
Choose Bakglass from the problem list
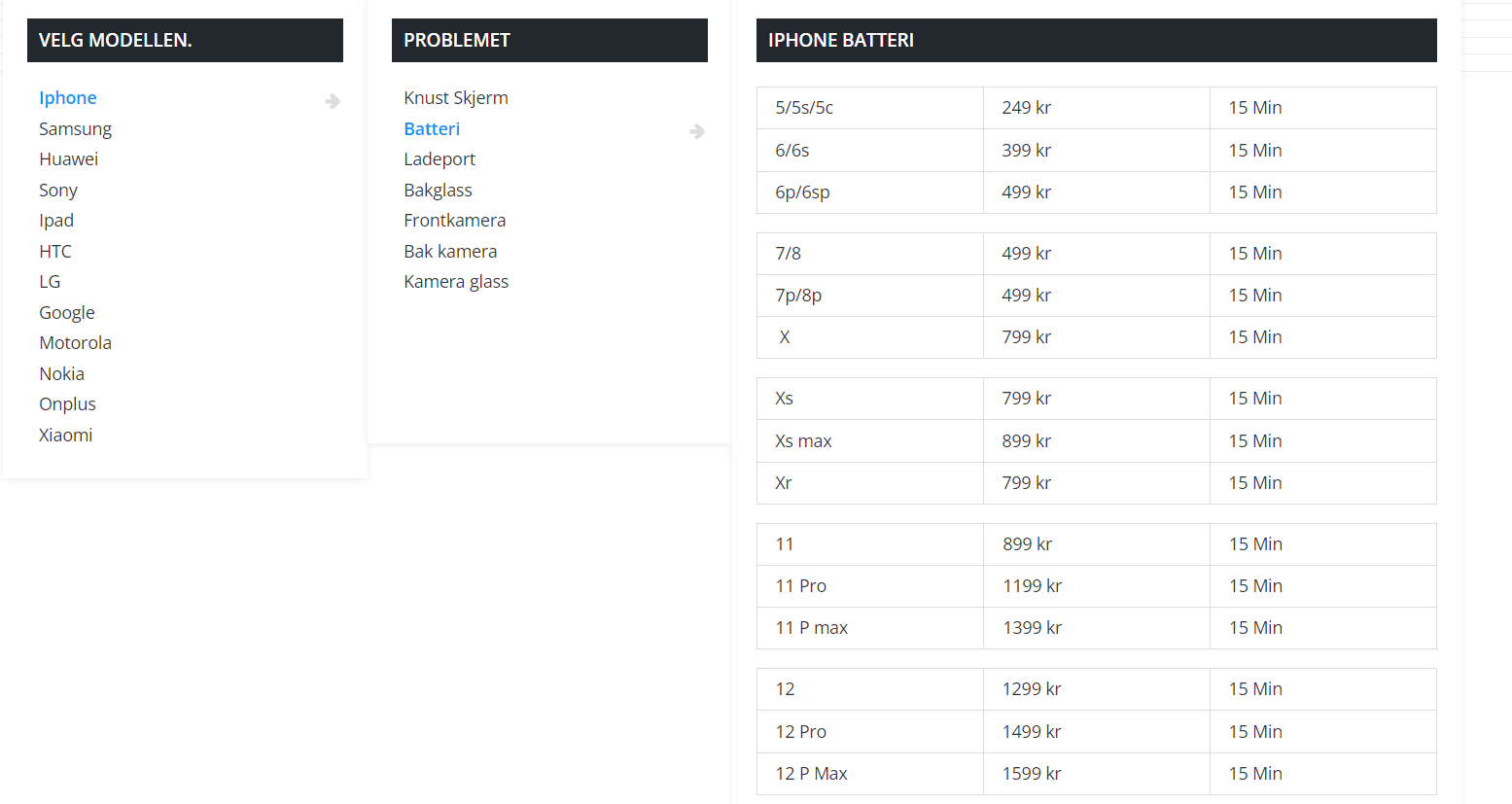coord(438,191)
